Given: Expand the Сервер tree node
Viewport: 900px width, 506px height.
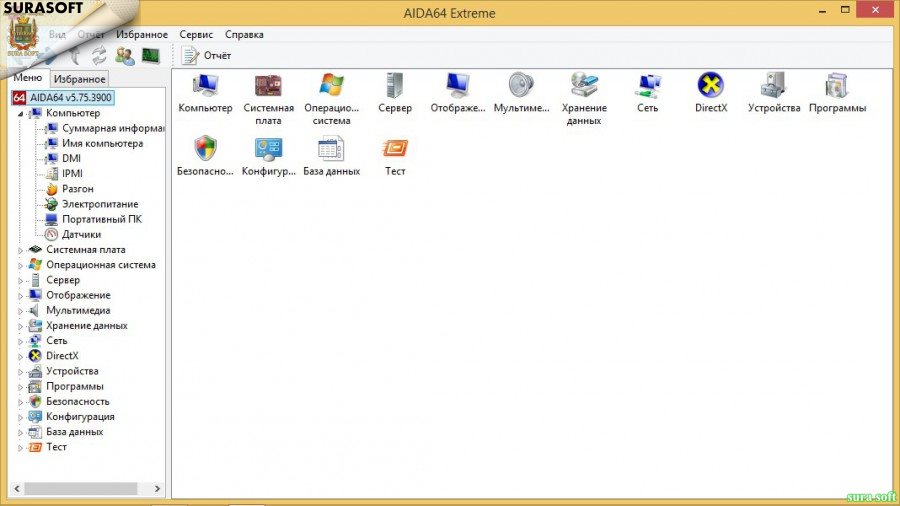Looking at the screenshot, I should [x=20, y=281].
